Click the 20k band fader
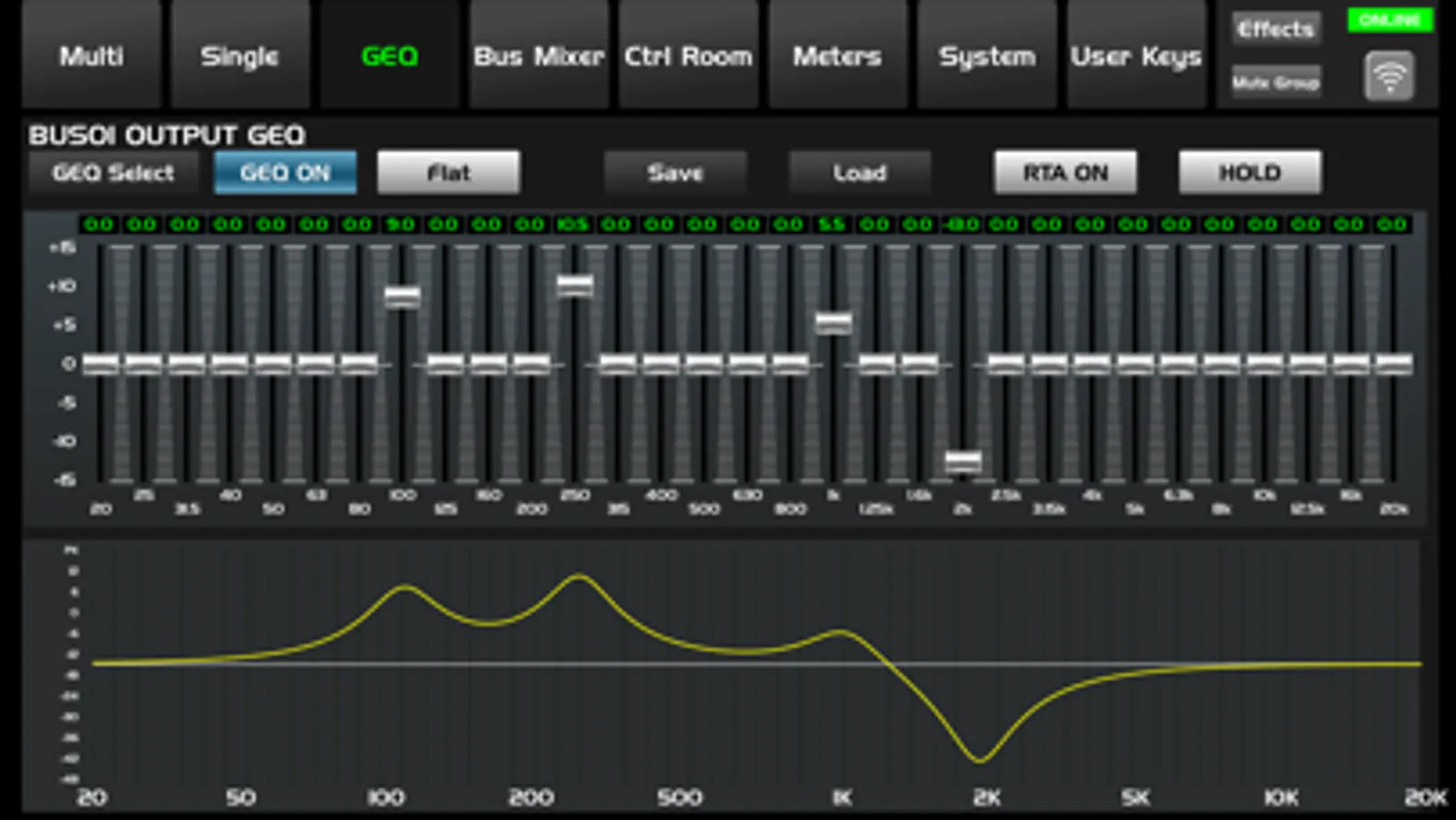This screenshot has width=1456, height=820. pyautogui.click(x=1394, y=364)
